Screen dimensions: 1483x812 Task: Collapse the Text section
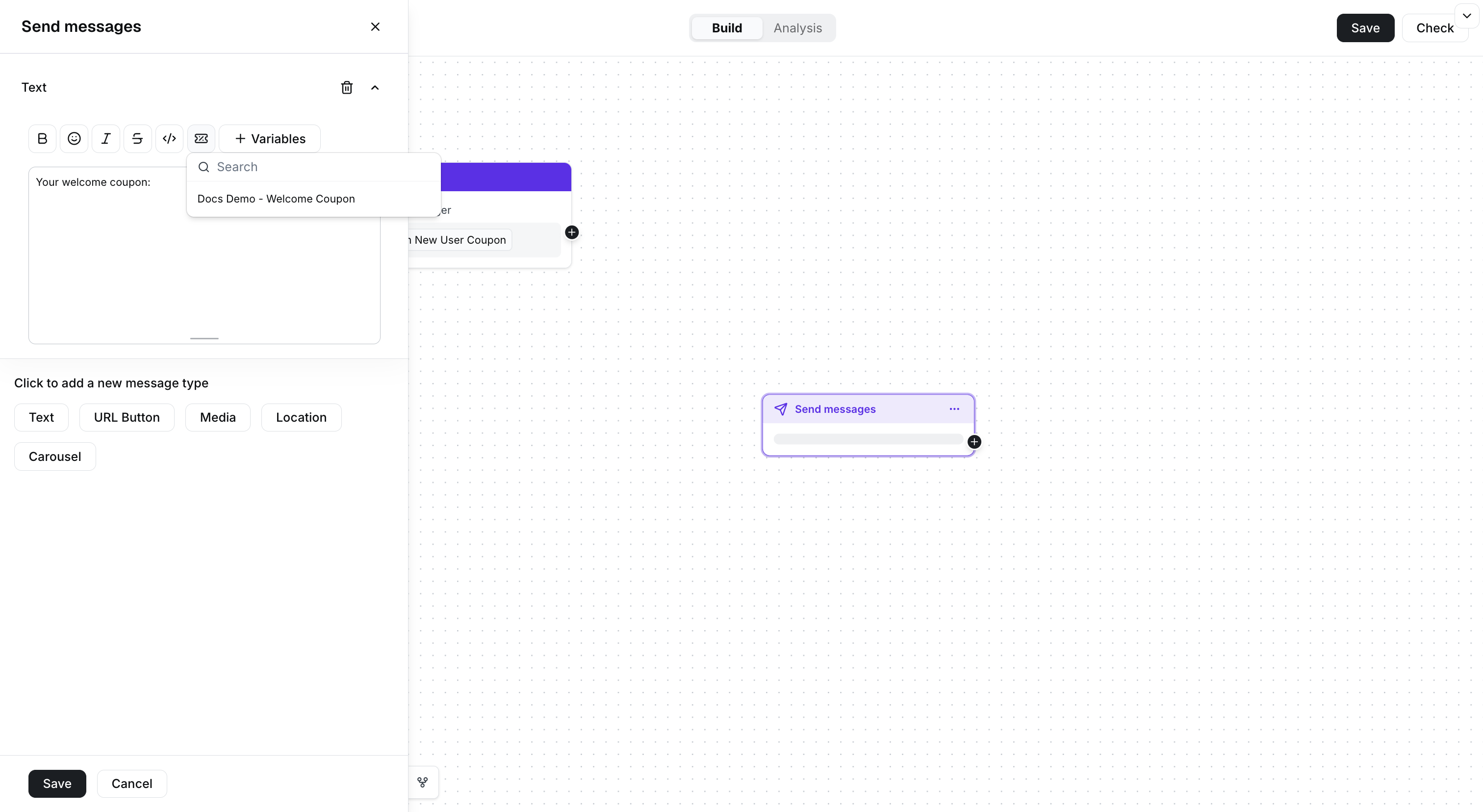(375, 87)
